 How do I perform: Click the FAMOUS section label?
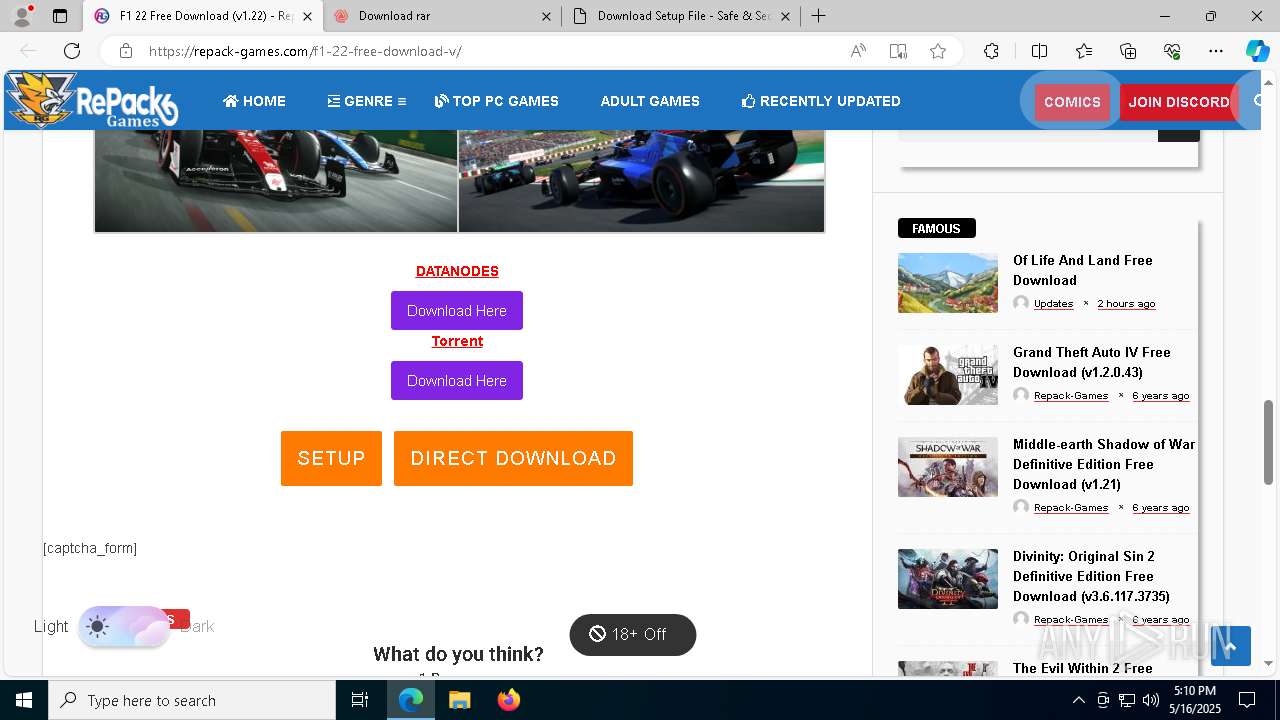pyautogui.click(x=936, y=228)
